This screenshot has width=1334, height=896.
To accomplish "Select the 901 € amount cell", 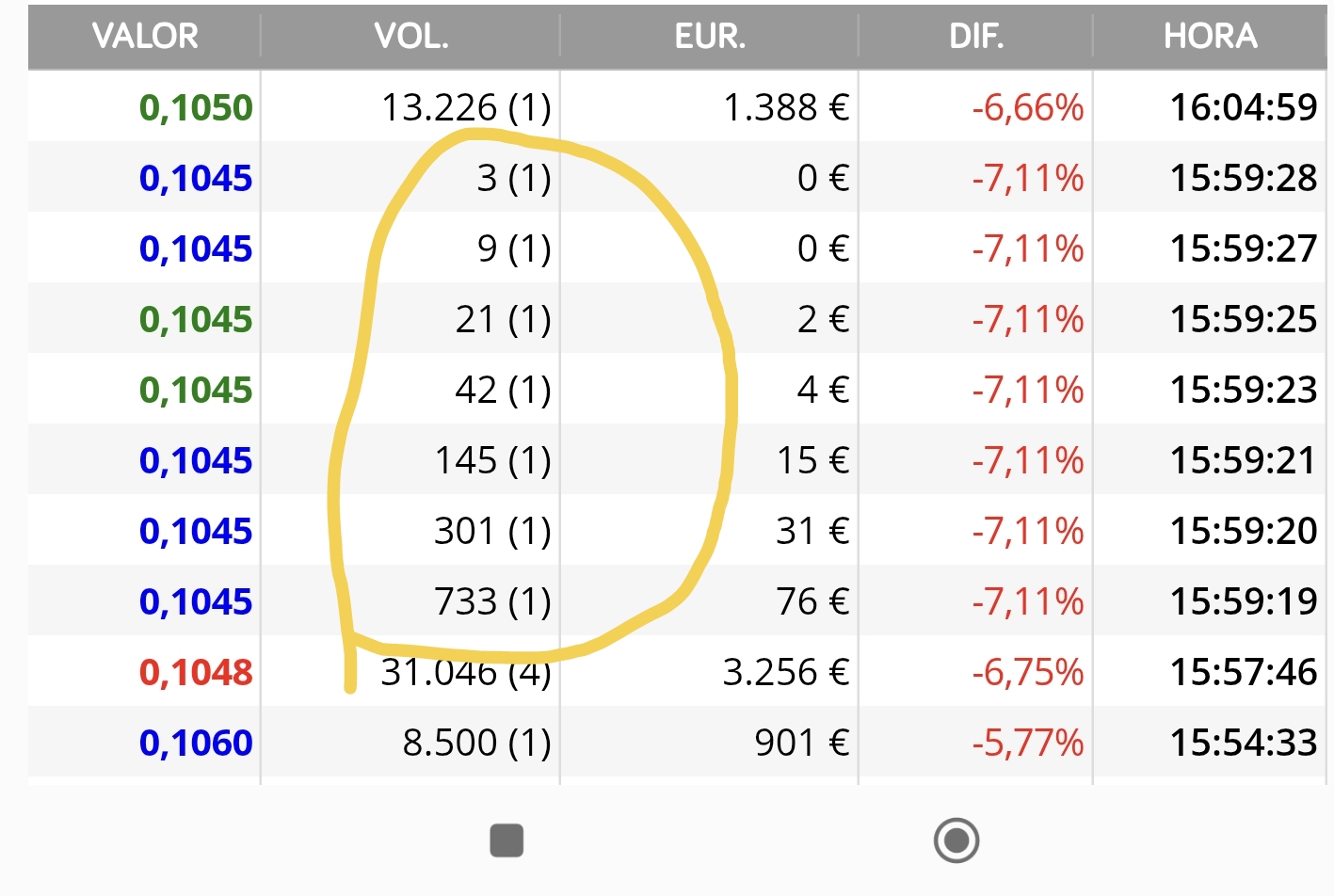I will coord(802,744).
